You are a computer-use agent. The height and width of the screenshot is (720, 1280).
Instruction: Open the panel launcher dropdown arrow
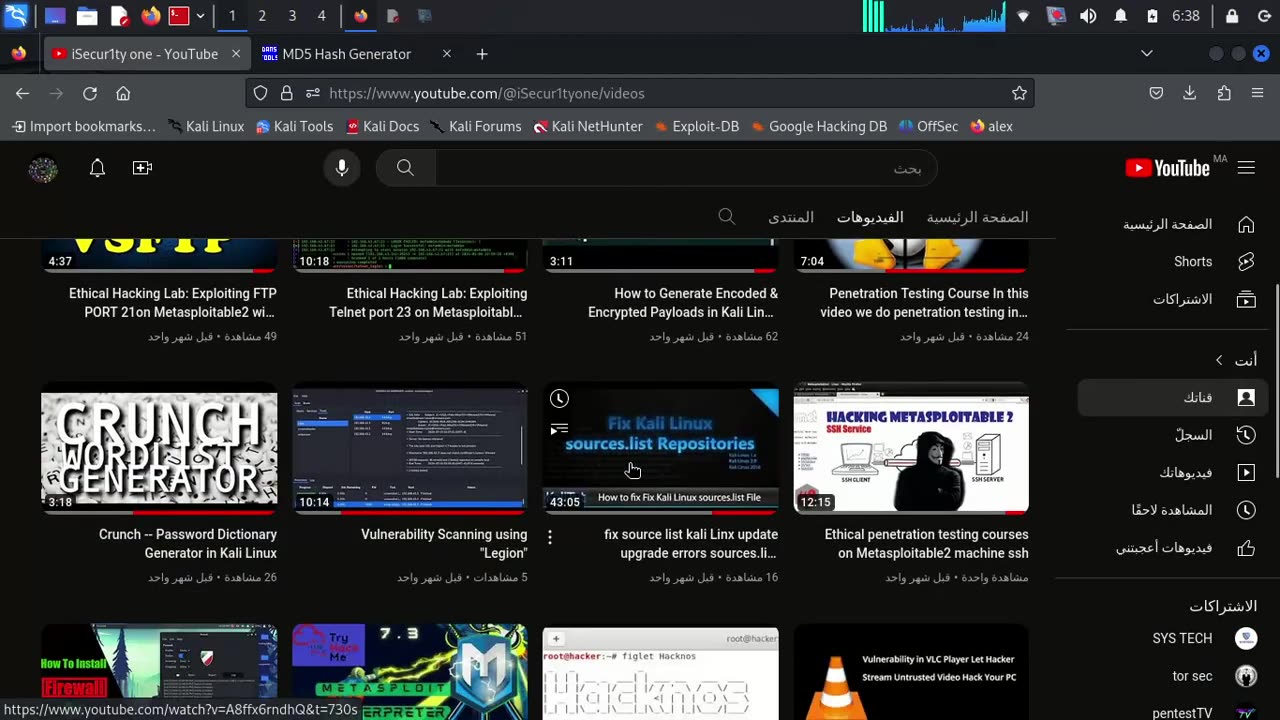(200, 16)
